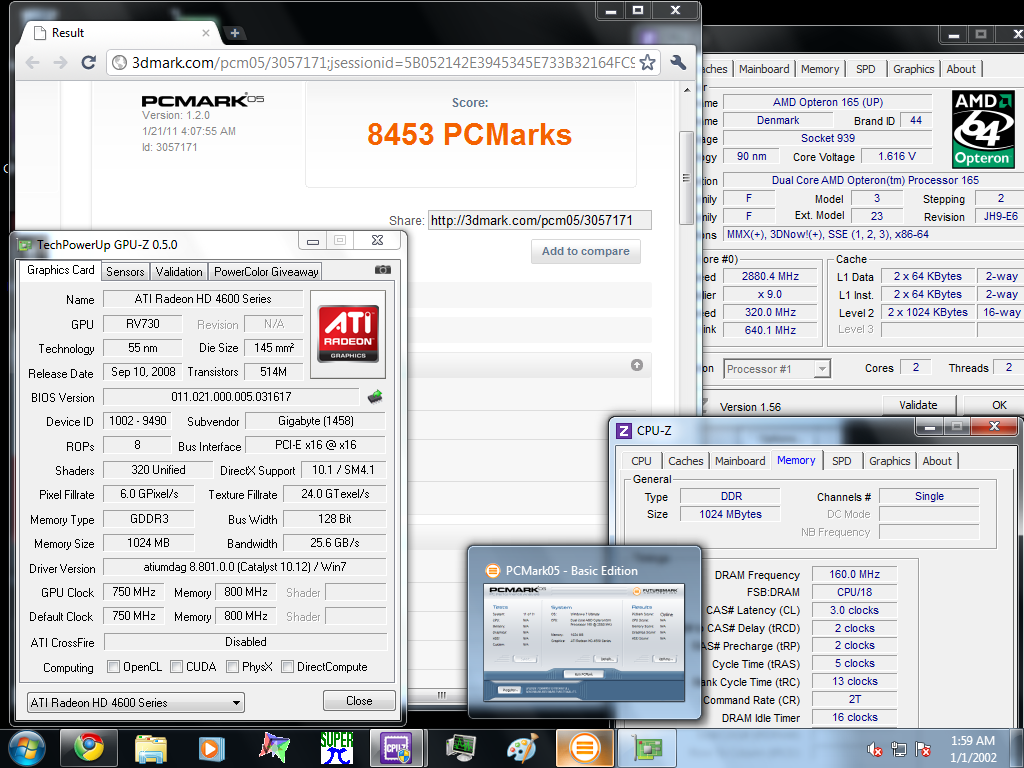Open Chrome from the taskbar
1024x768 pixels.
pos(89,748)
